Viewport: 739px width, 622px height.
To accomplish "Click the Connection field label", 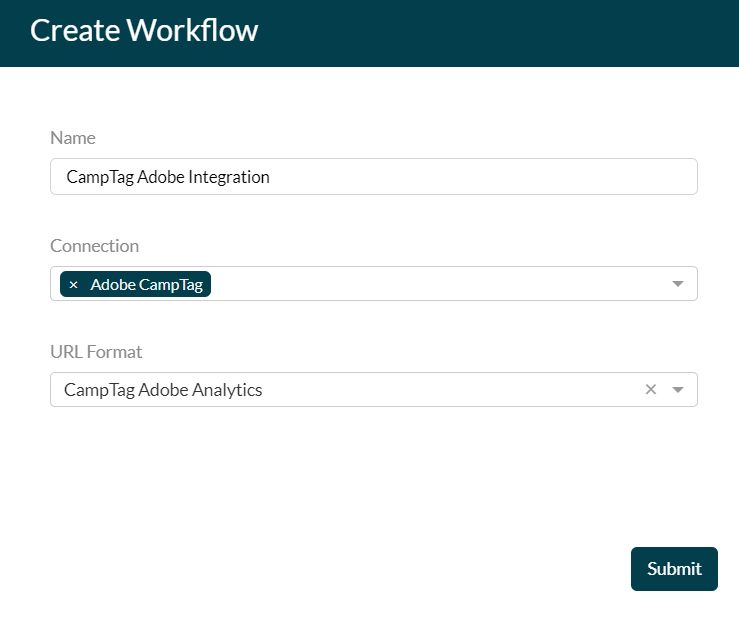I will tap(95, 246).
